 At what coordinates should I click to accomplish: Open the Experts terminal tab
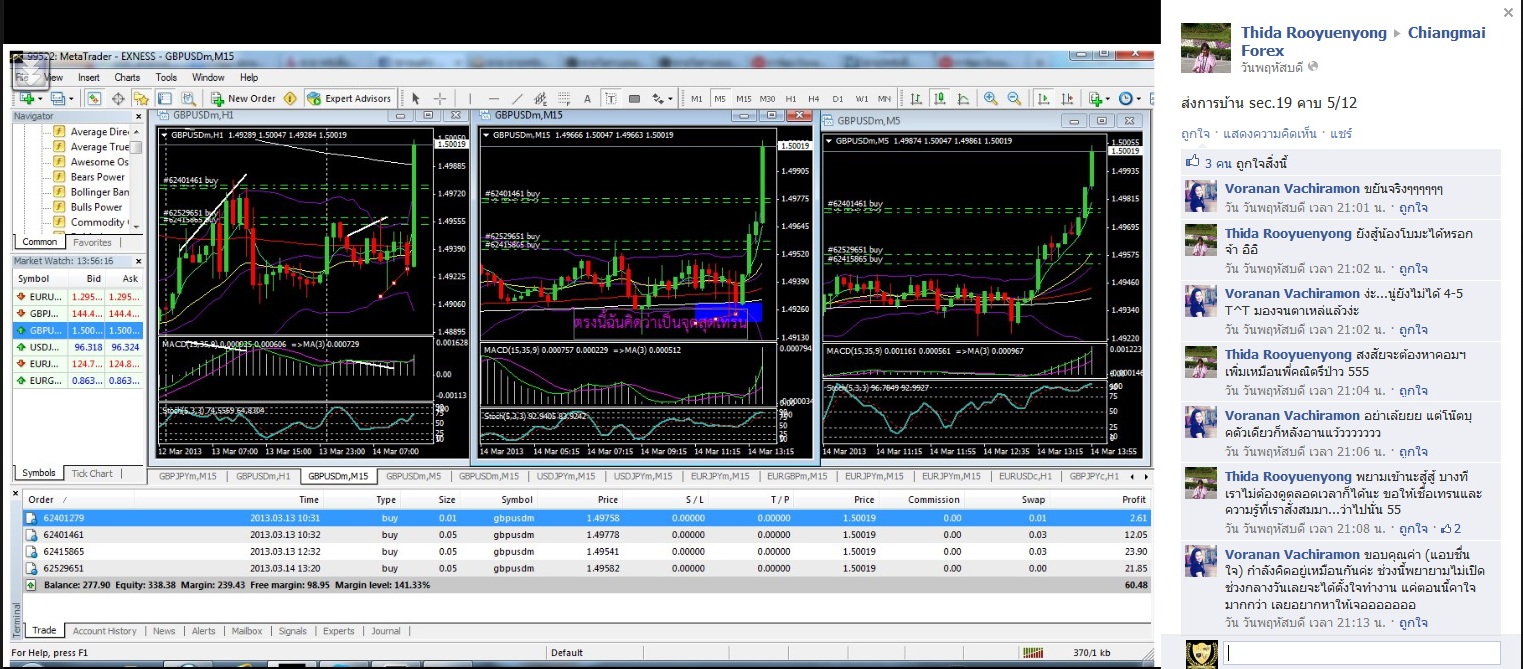click(339, 631)
